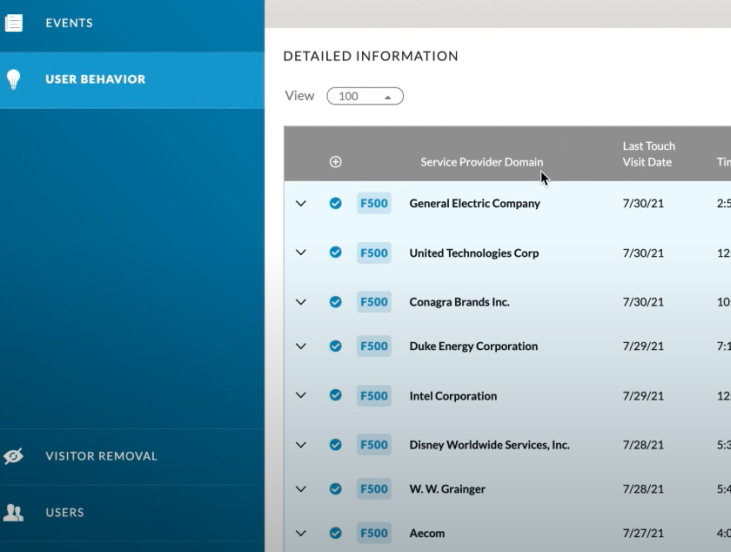Click F500 badge next to Intel Corporation

click(374, 396)
